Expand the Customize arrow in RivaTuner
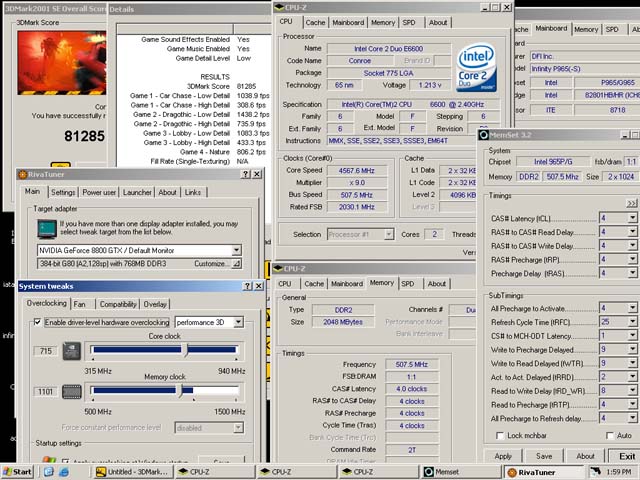This screenshot has height=480, width=640. point(236,264)
